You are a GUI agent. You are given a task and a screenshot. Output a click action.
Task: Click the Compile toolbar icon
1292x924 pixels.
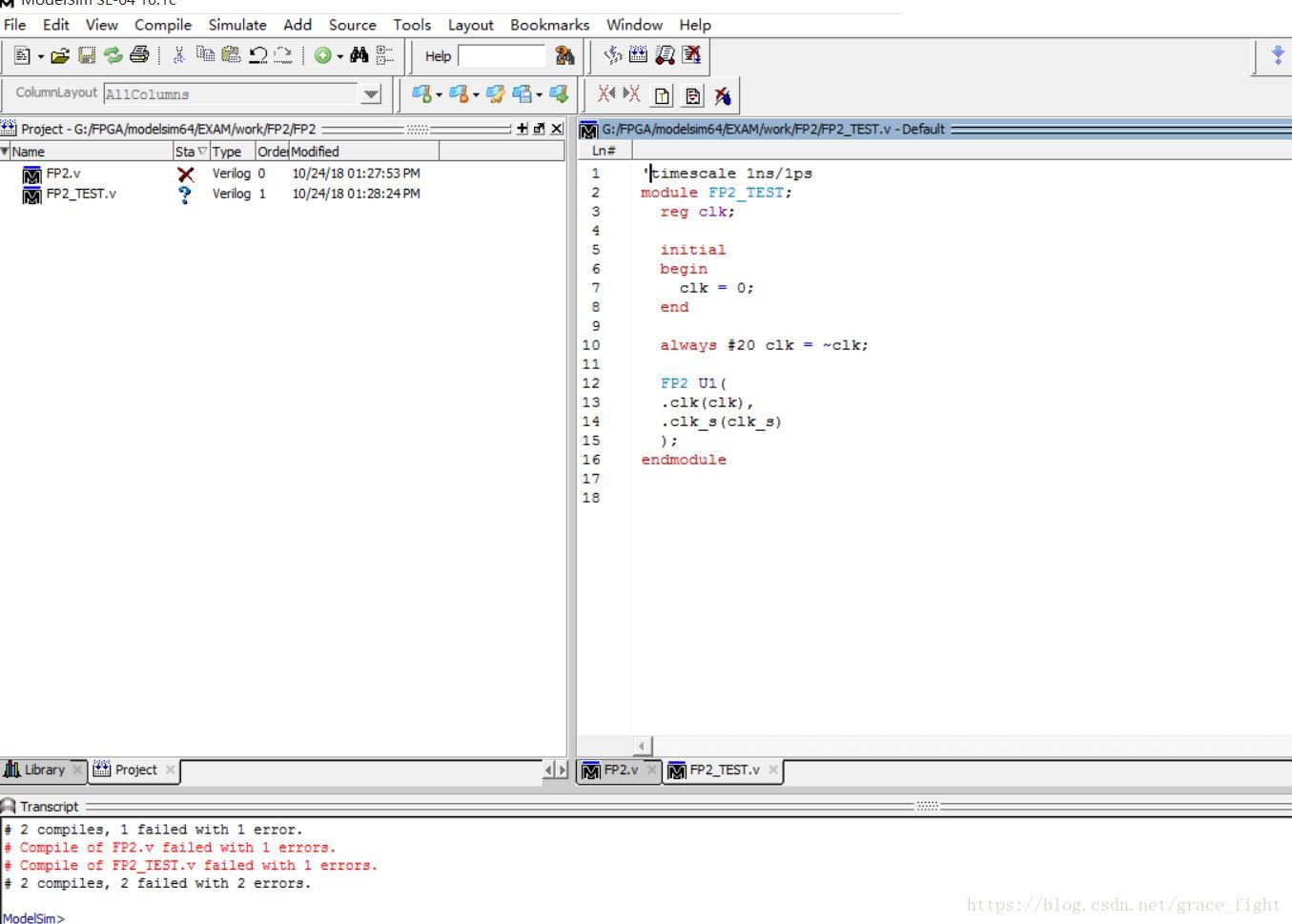click(612, 55)
